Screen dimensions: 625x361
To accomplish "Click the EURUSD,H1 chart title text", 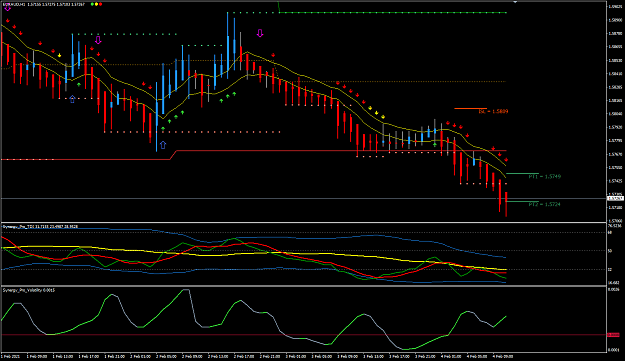I will tap(14, 4).
